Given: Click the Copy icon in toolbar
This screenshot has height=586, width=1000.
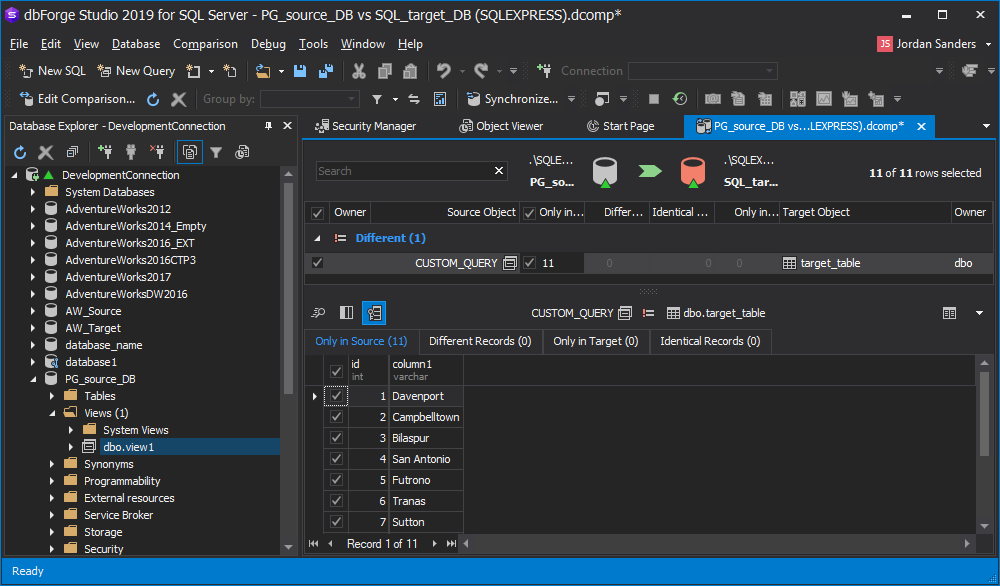Looking at the screenshot, I should [385, 71].
